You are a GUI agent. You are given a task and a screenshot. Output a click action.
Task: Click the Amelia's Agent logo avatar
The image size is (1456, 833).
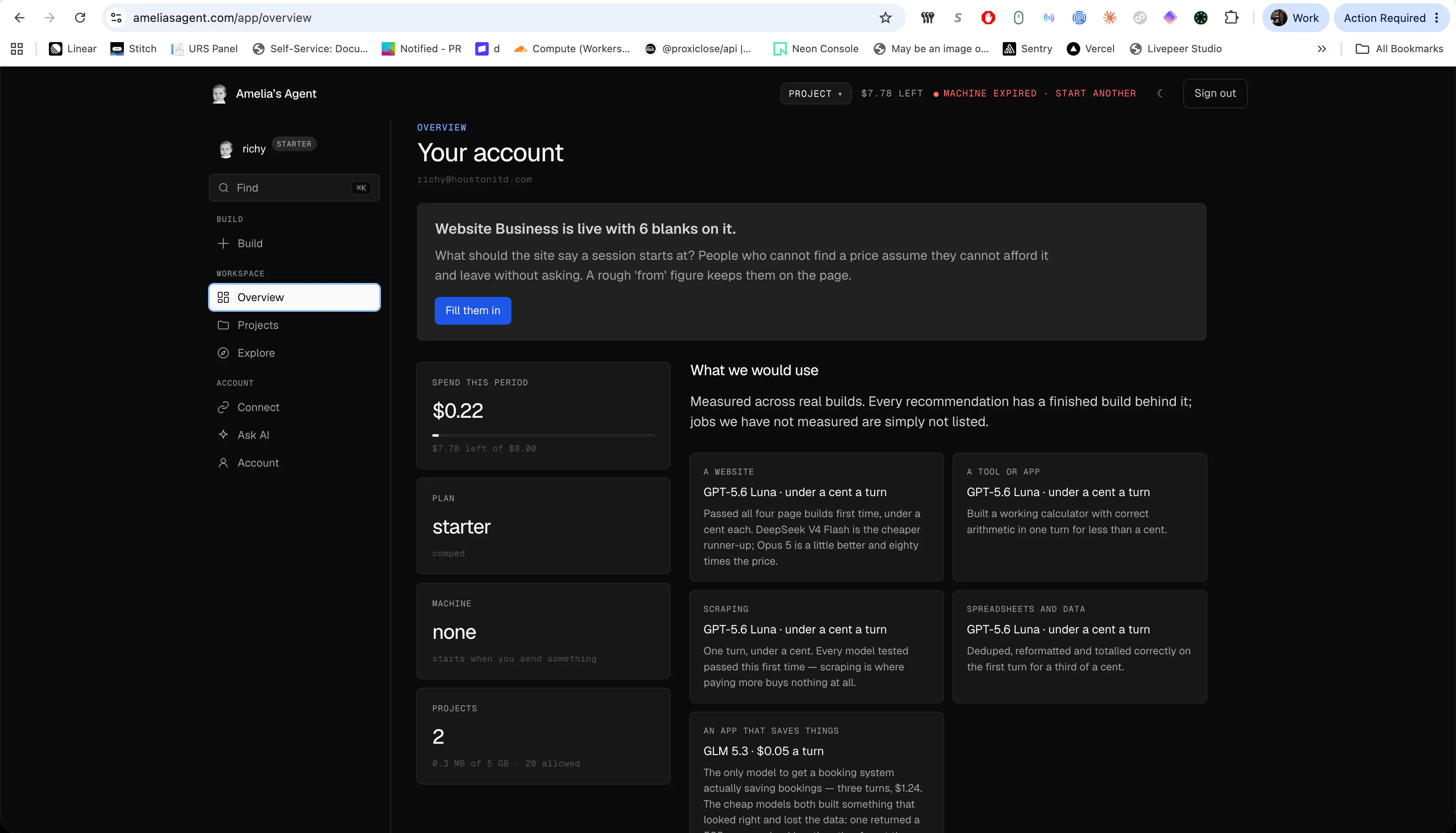[219, 93]
